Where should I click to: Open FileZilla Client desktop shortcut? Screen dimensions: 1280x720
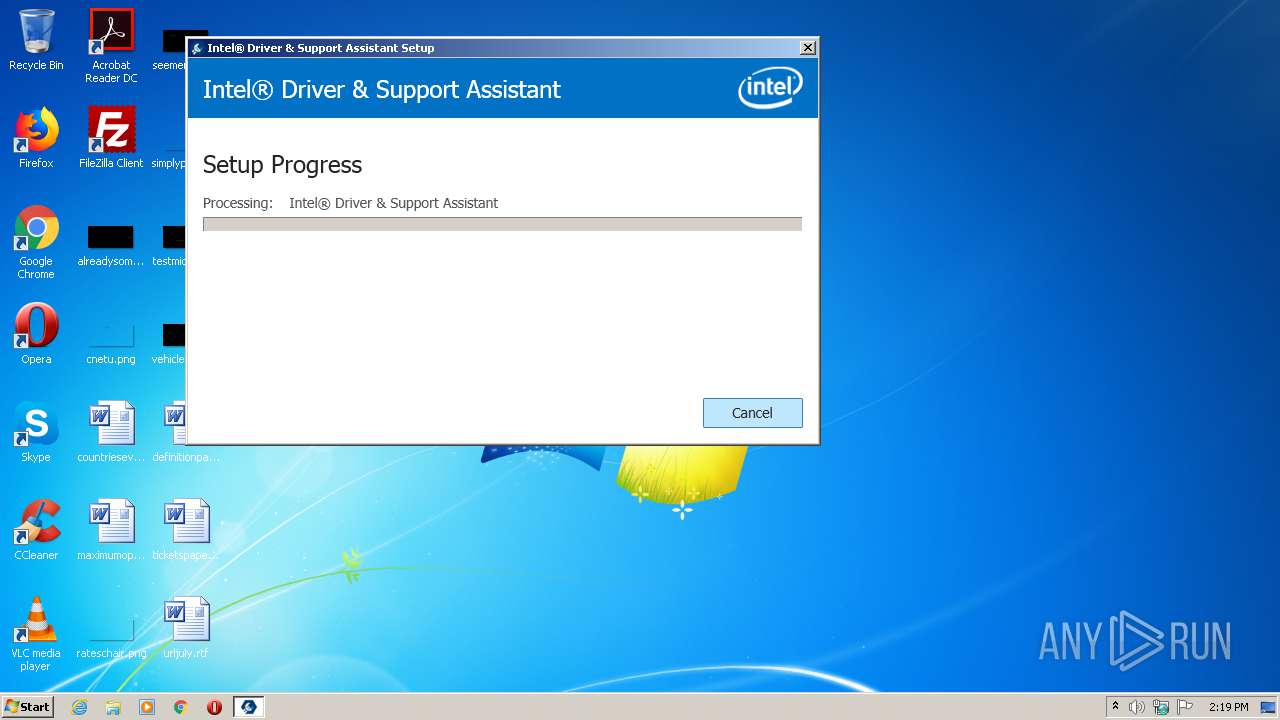(x=111, y=138)
